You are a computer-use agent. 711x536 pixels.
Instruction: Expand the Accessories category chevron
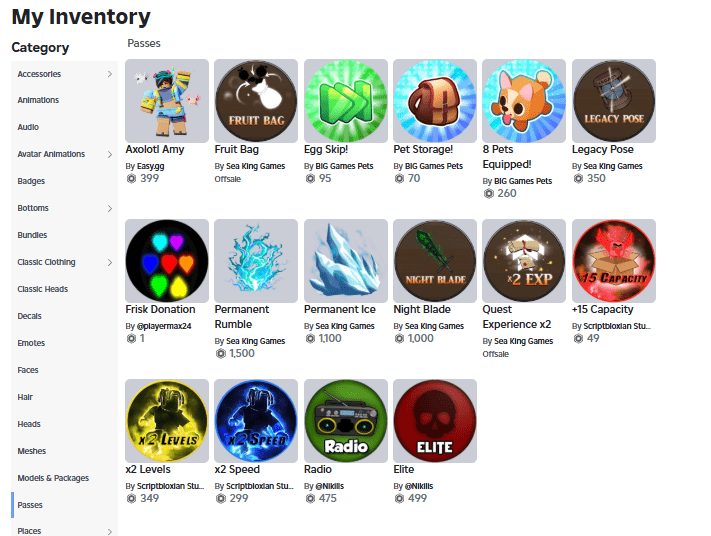[110, 74]
